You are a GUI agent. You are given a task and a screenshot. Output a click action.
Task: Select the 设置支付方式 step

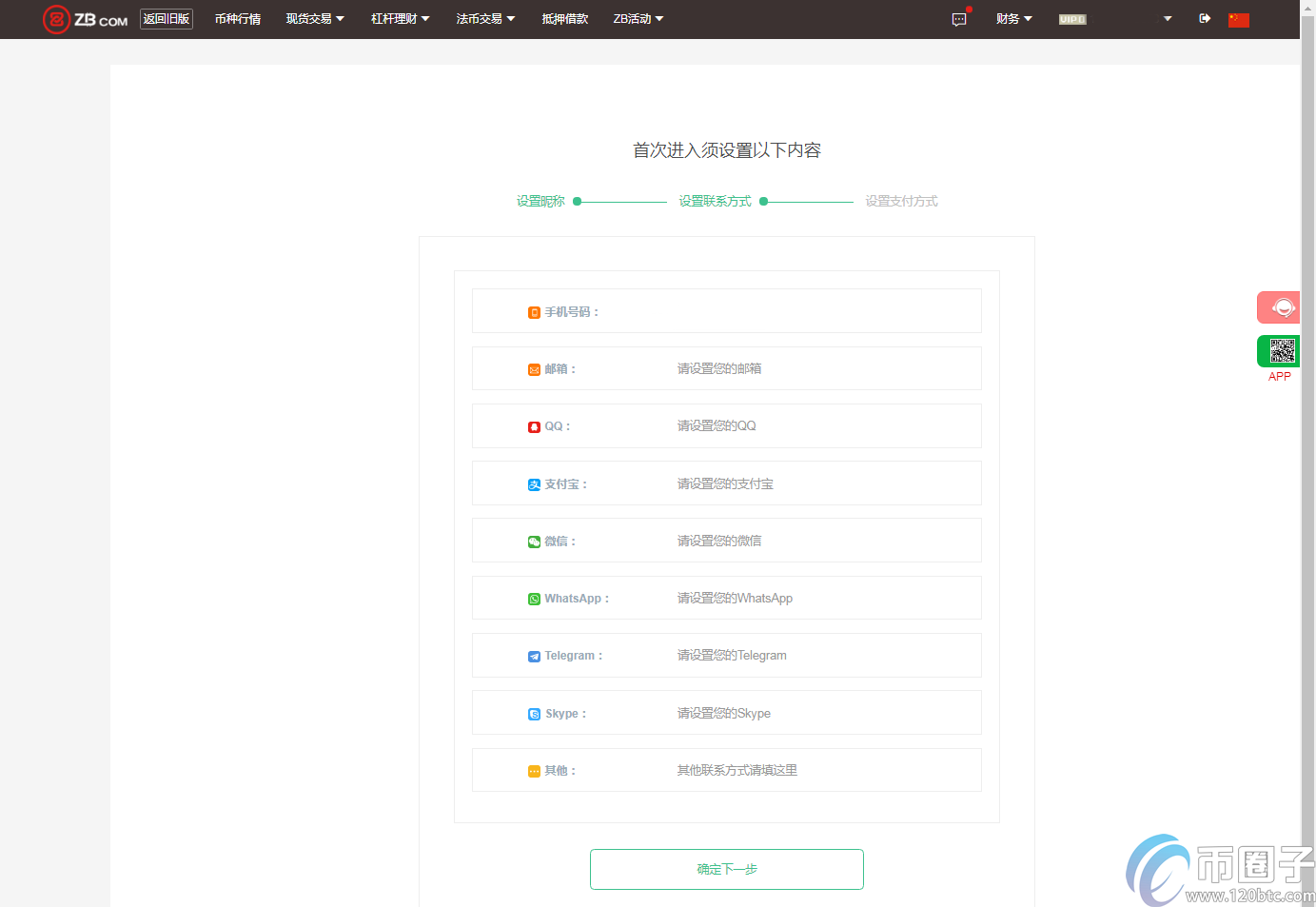tap(901, 201)
